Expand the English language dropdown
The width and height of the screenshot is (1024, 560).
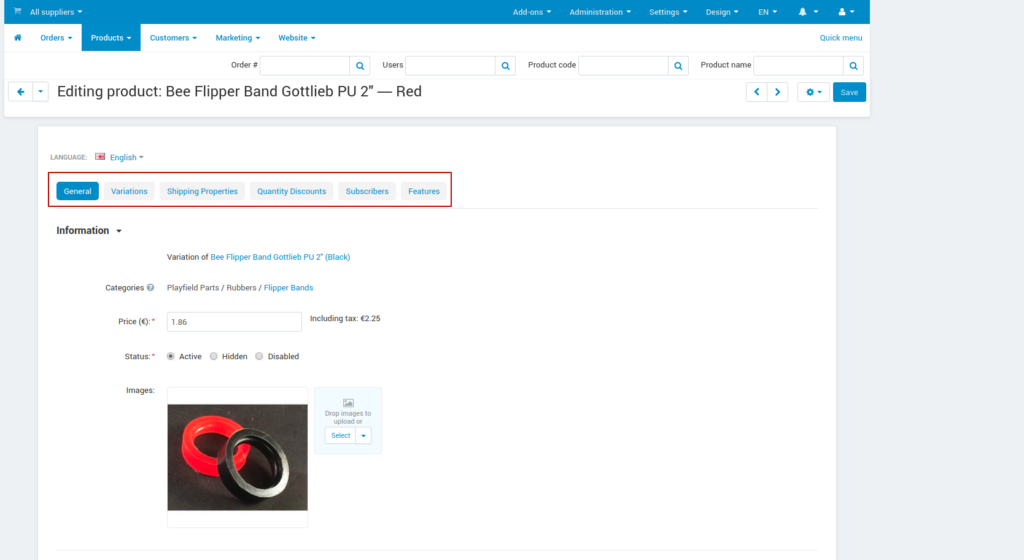126,157
